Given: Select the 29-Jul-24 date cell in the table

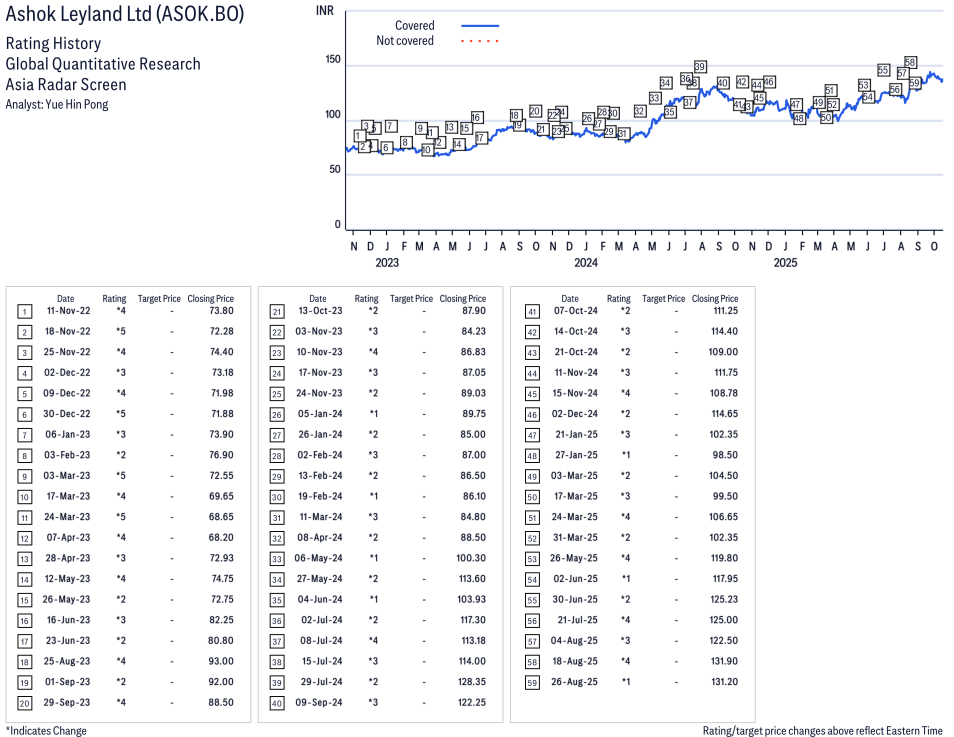Looking at the screenshot, I should click(x=322, y=682).
